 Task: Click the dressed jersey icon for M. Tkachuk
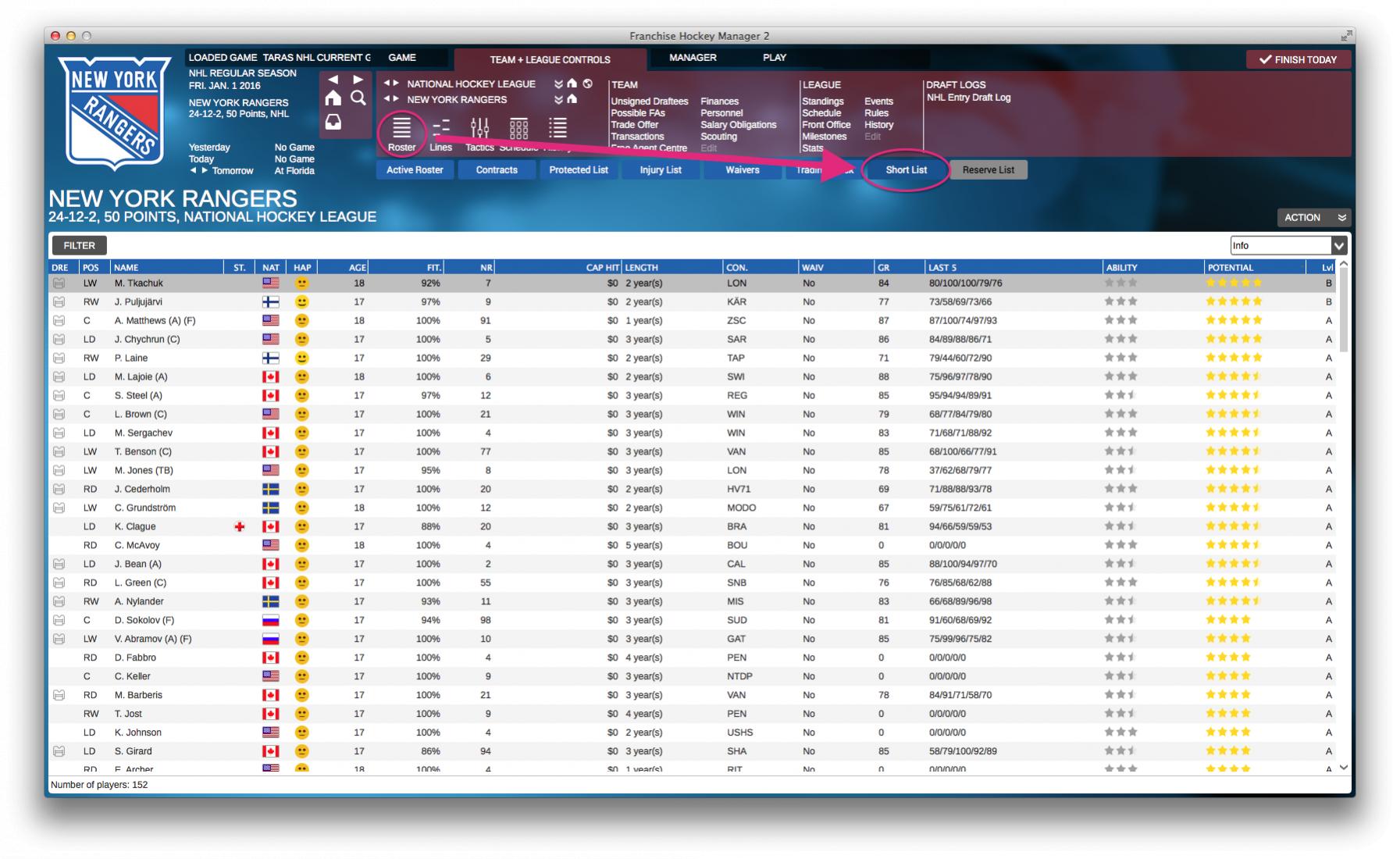pos(59,283)
